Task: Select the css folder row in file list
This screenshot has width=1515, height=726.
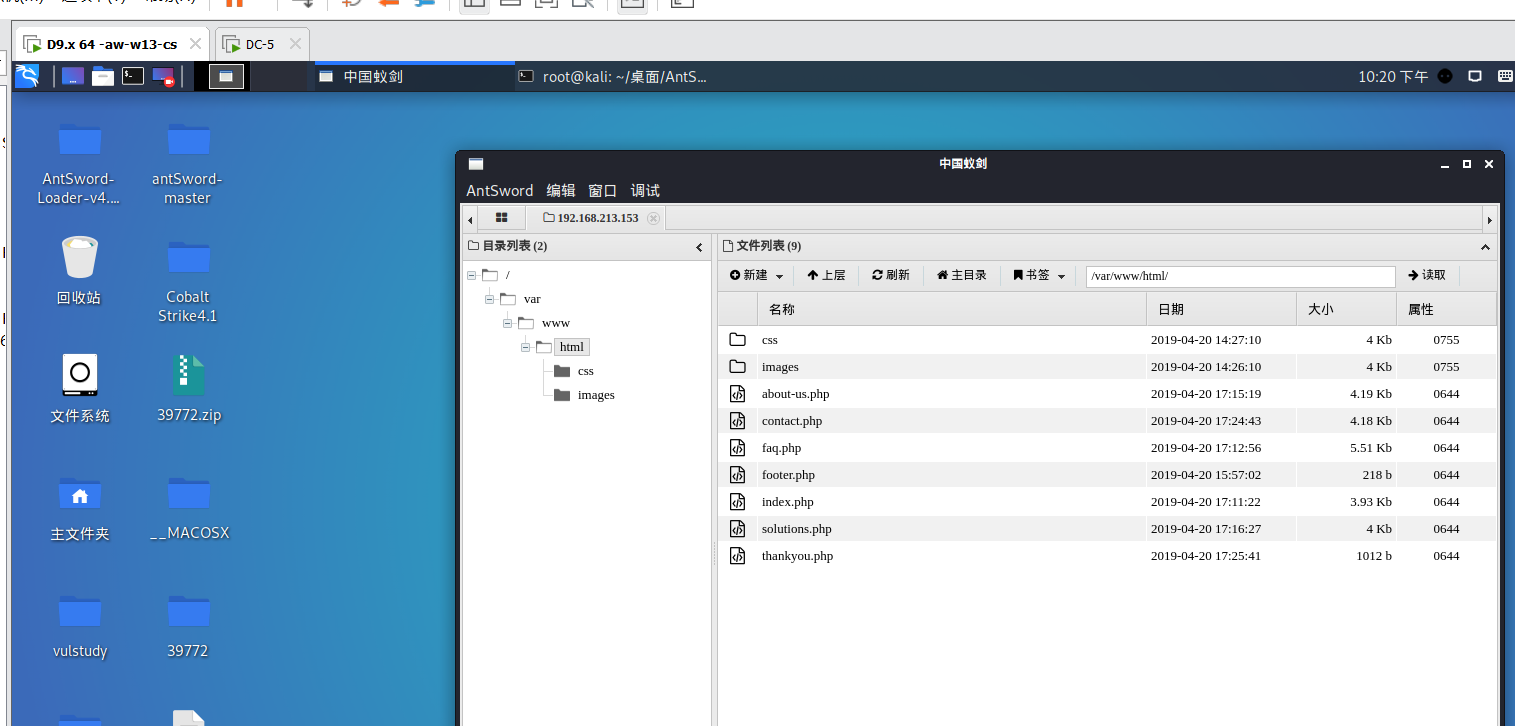Action: pyautogui.click(x=1107, y=340)
